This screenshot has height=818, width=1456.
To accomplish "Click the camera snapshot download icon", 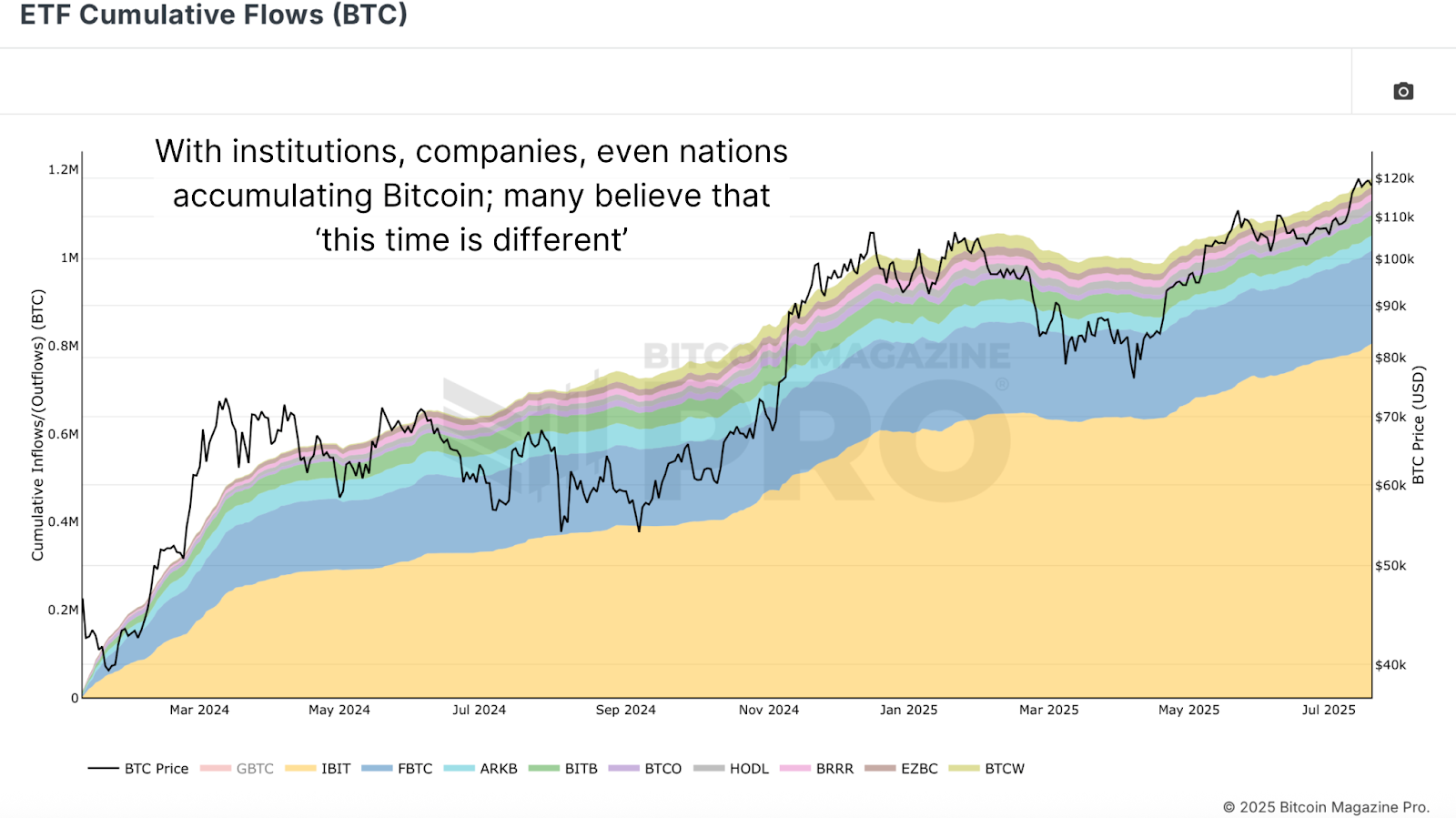I will pos(1403,91).
